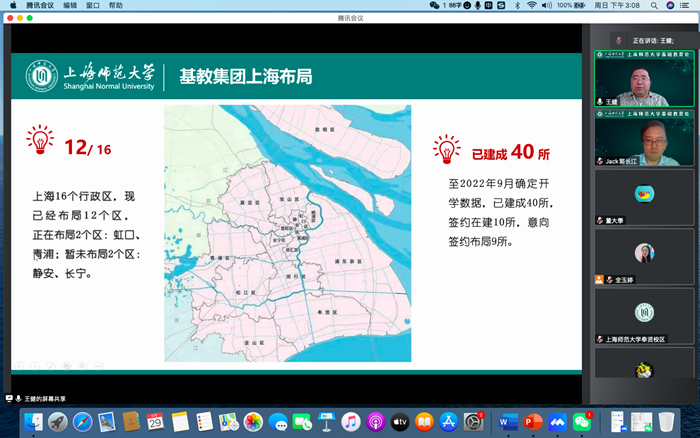Open Microsoft Word icon in Dock
Image resolution: width=700 pixels, height=438 pixels.
[508, 422]
